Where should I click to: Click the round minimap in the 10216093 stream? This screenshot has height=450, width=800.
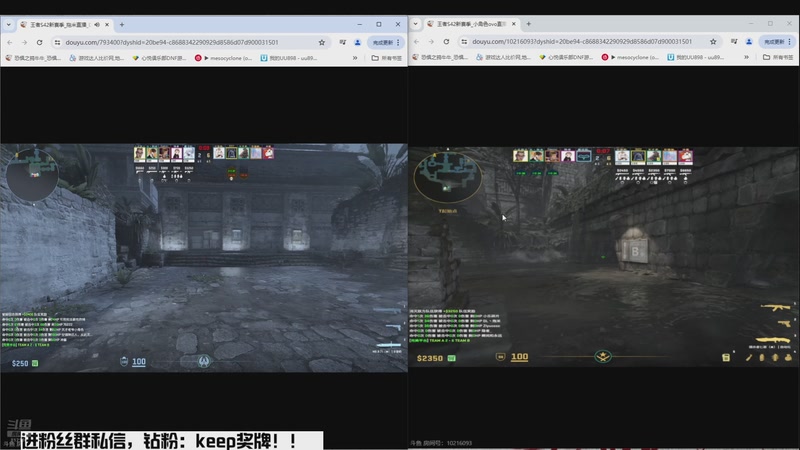coord(447,178)
